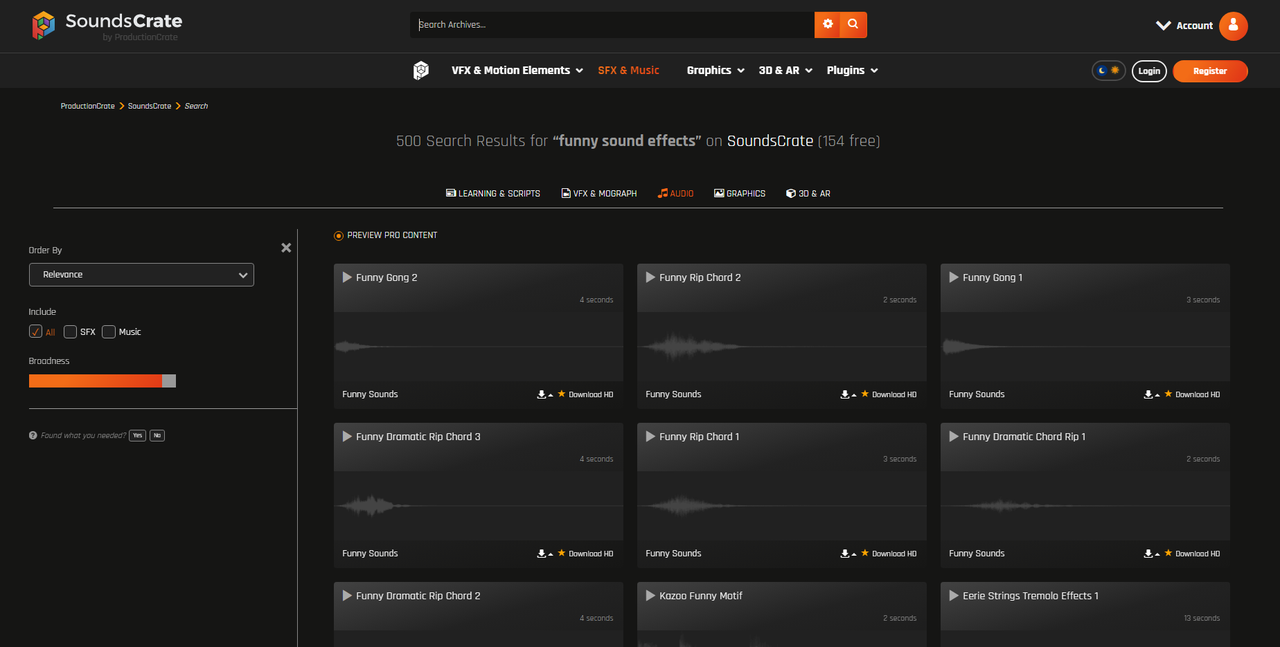Image resolution: width=1280 pixels, height=647 pixels.
Task: Expand the Account dropdown chevron
Action: [1163, 26]
